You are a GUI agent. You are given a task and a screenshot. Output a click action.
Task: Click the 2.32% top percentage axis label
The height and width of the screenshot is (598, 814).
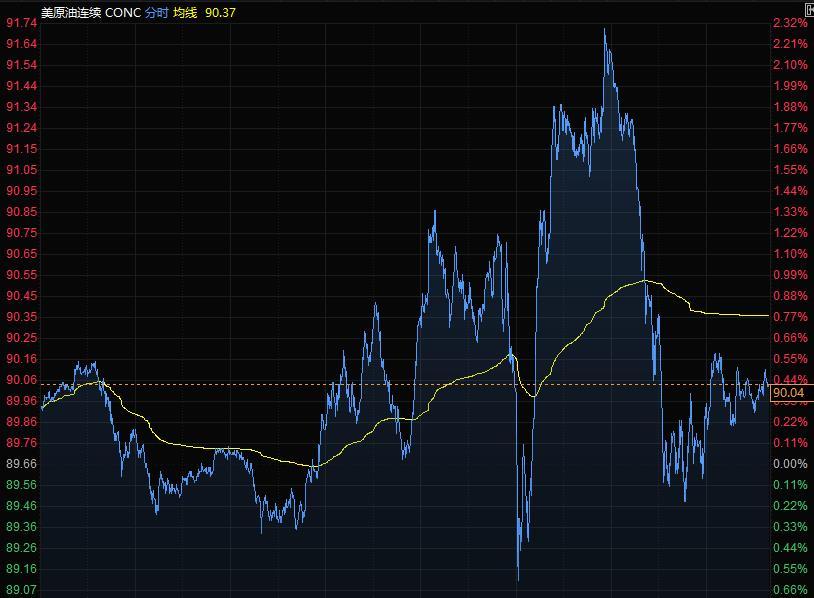(x=790, y=23)
